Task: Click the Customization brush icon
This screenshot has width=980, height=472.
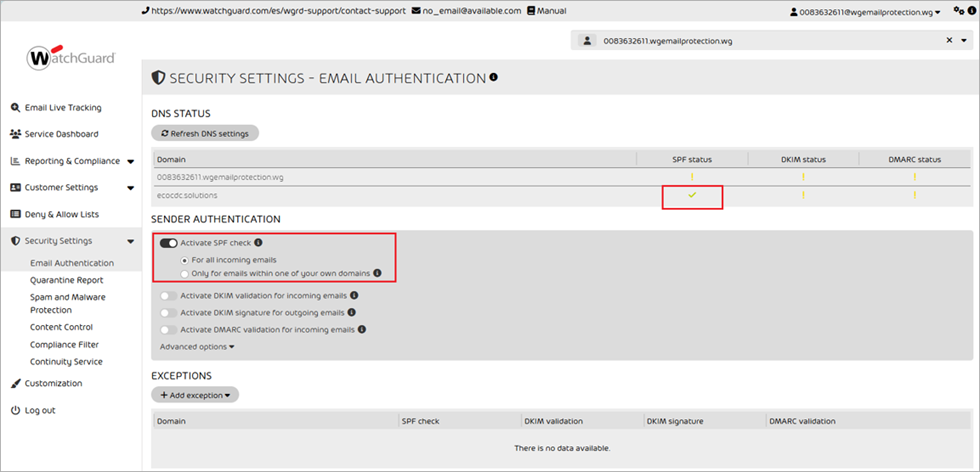Action: [16, 383]
